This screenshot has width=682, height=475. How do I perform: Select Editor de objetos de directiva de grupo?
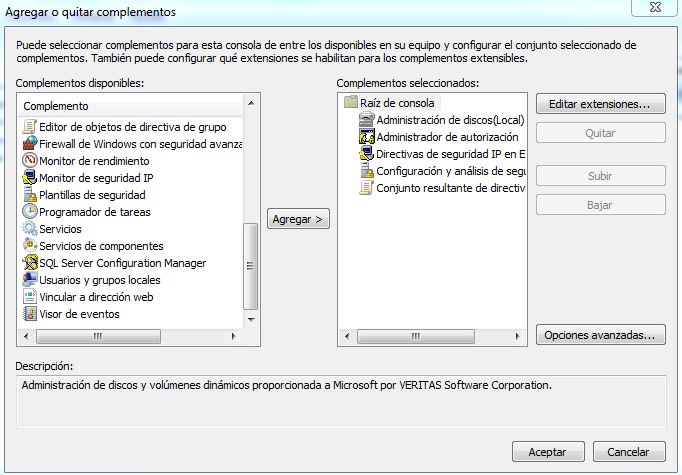pyautogui.click(x=133, y=127)
